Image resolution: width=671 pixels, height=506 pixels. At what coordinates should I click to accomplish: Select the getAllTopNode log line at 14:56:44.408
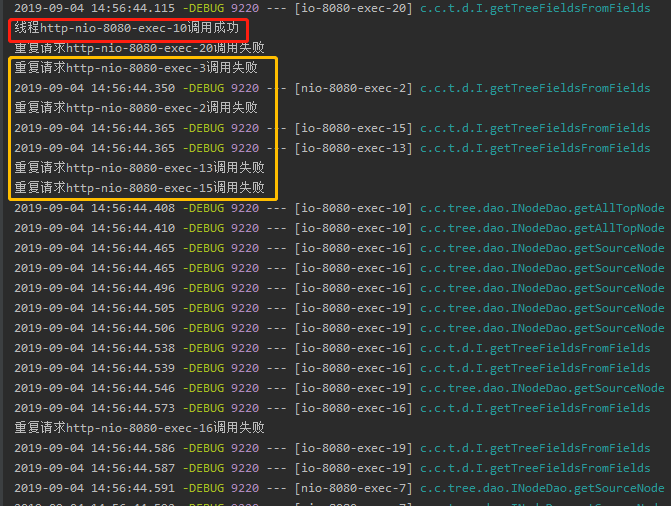(339, 208)
